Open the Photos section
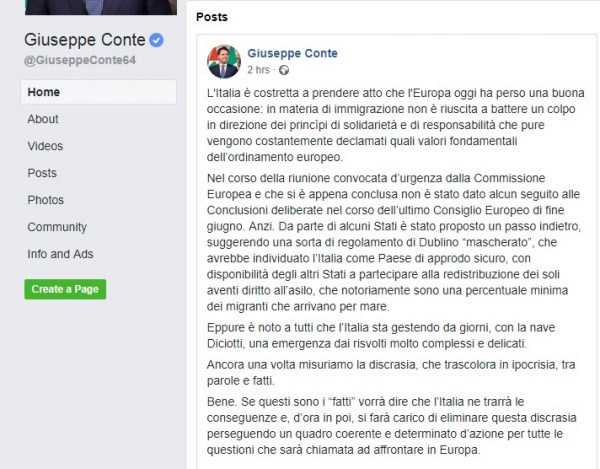 tap(45, 200)
